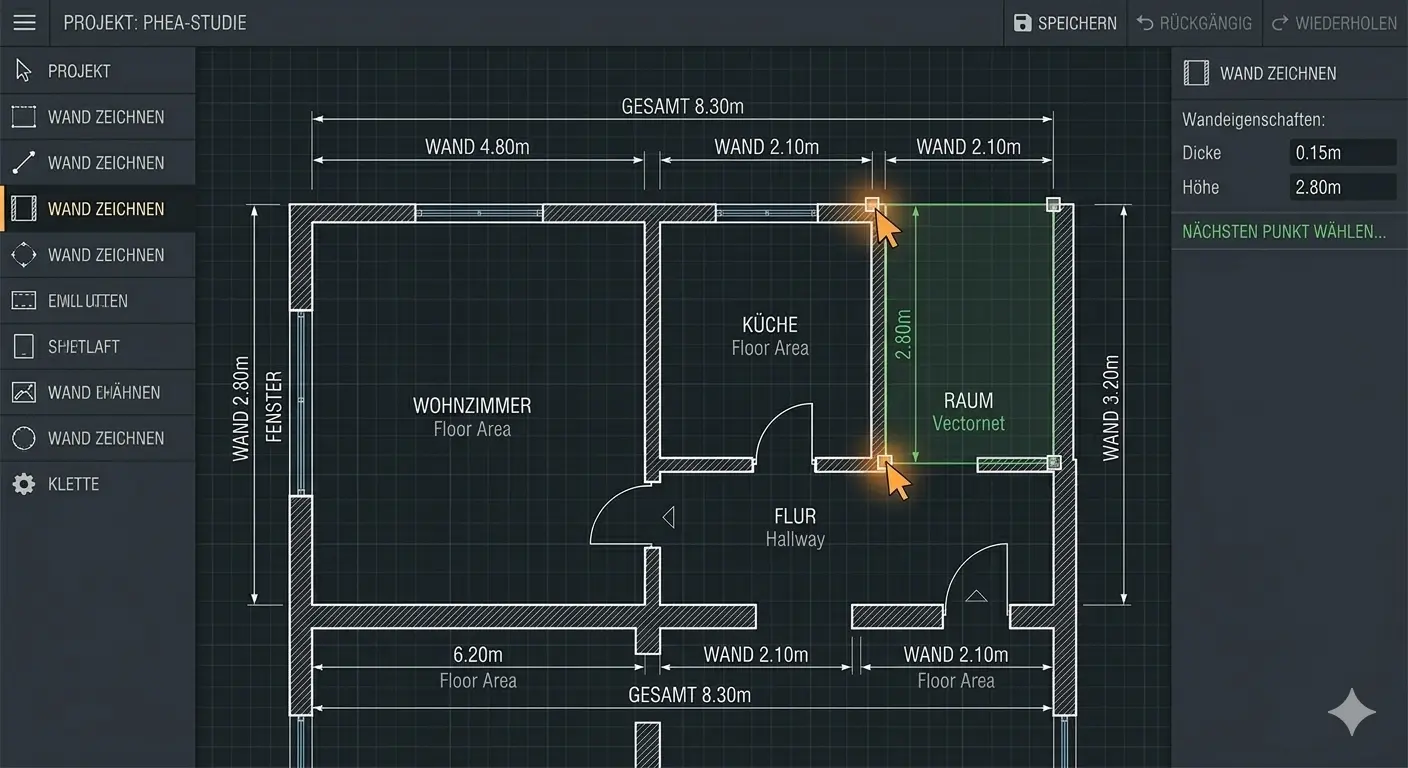
Task: Click the active hatched wall tool
Action: pyautogui.click(x=97, y=209)
